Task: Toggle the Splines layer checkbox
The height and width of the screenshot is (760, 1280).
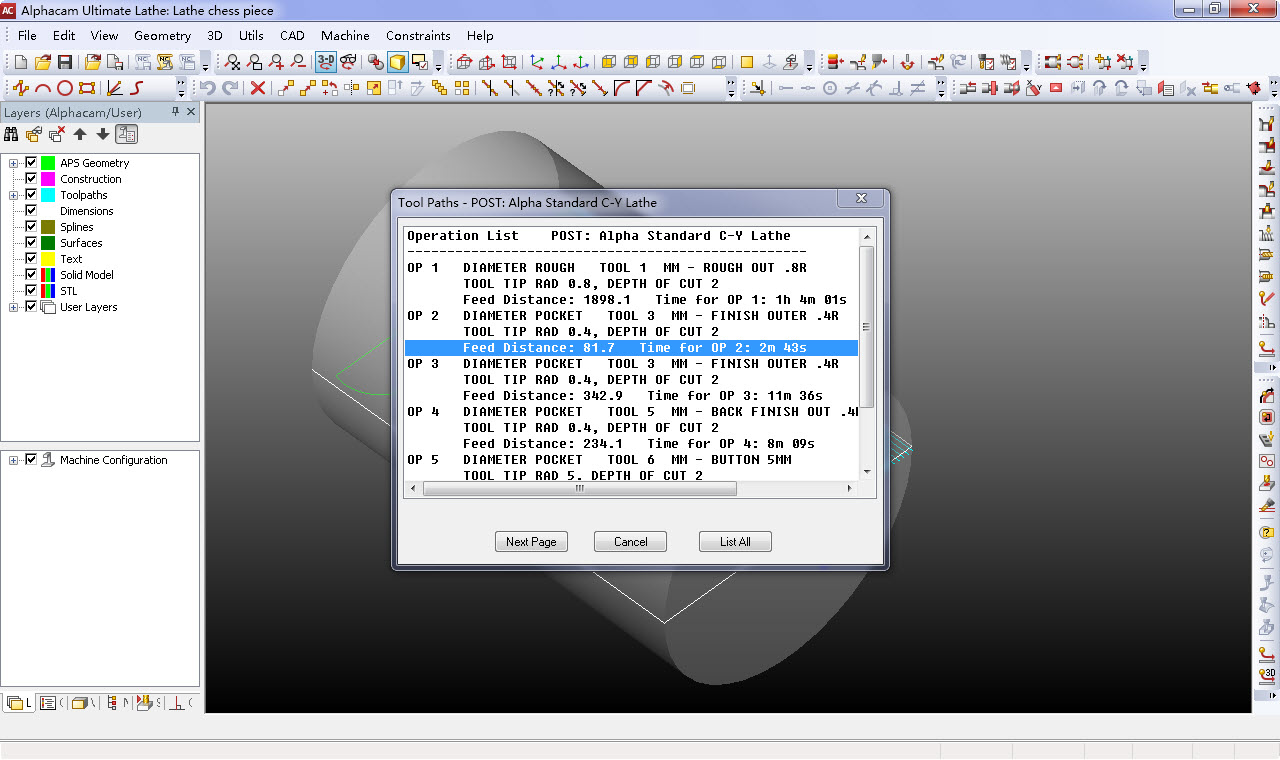Action: (31, 227)
